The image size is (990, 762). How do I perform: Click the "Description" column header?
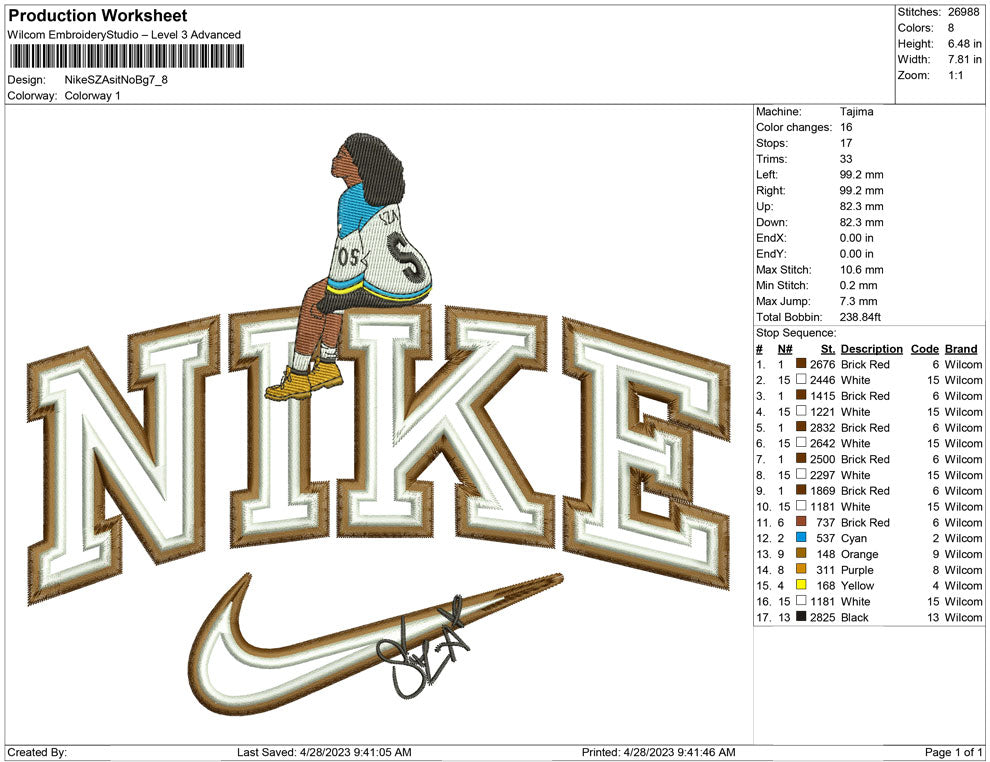click(871, 349)
